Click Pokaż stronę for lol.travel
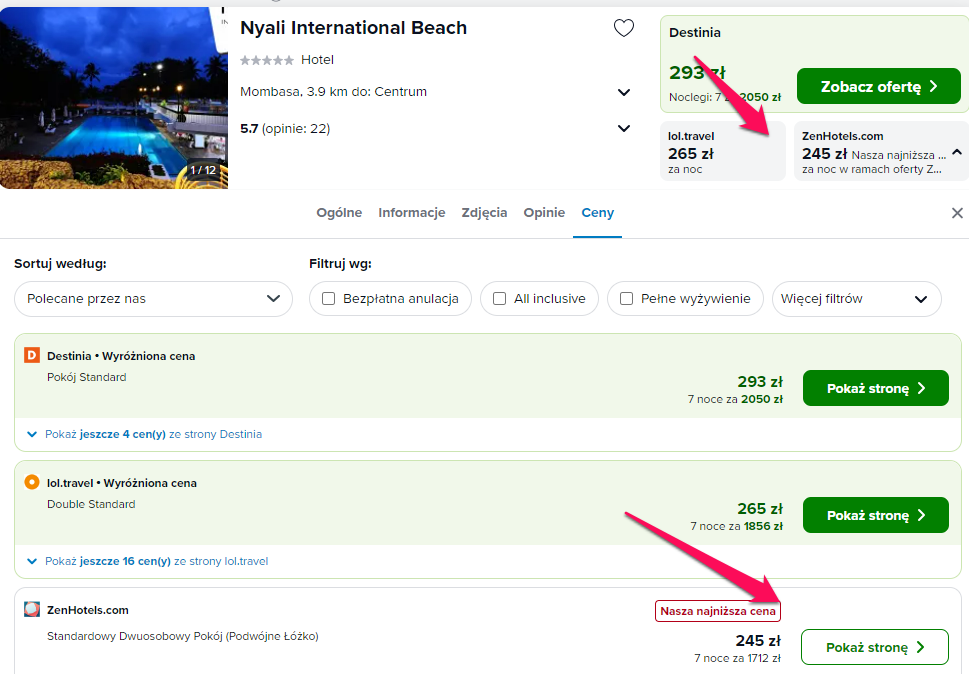 click(x=876, y=515)
